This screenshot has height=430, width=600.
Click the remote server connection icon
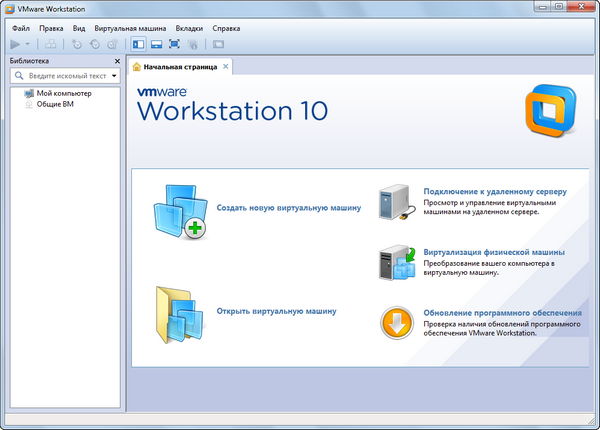pyautogui.click(x=394, y=200)
